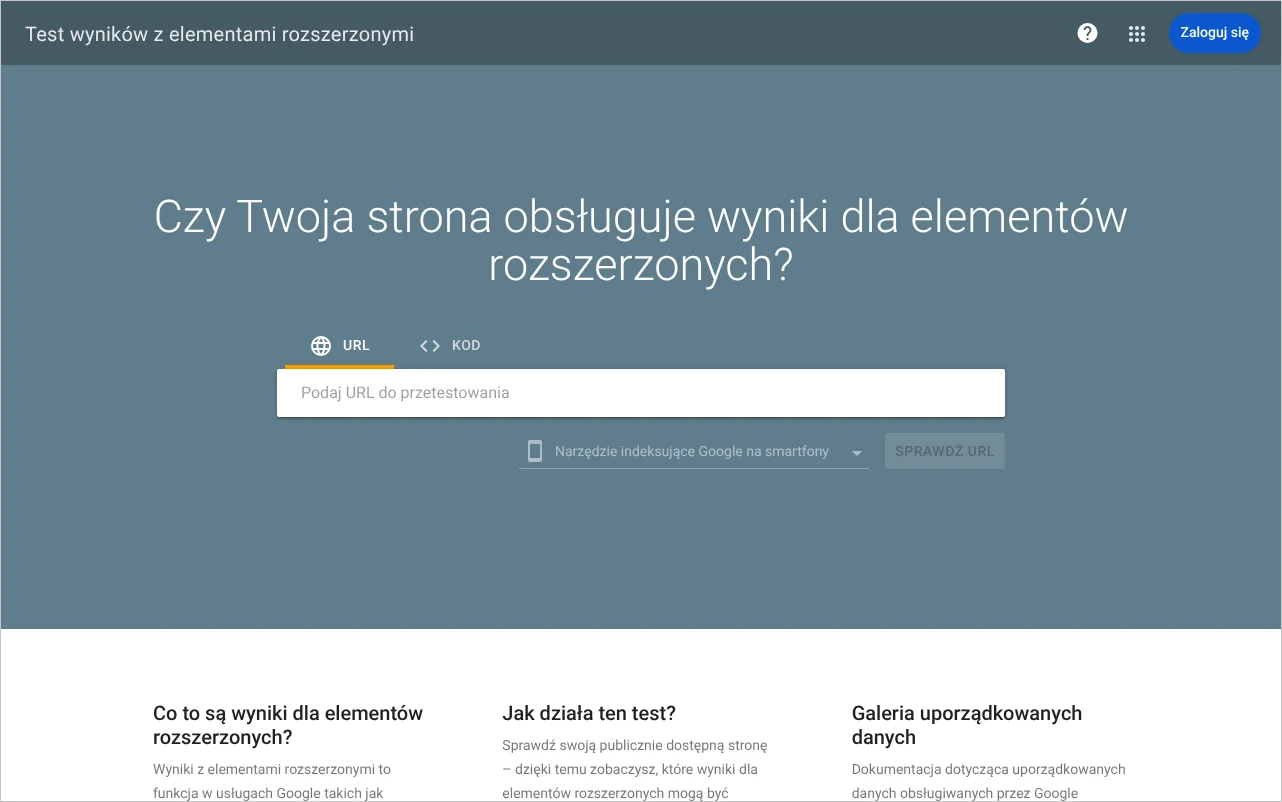Switch to the URL tab

339,346
